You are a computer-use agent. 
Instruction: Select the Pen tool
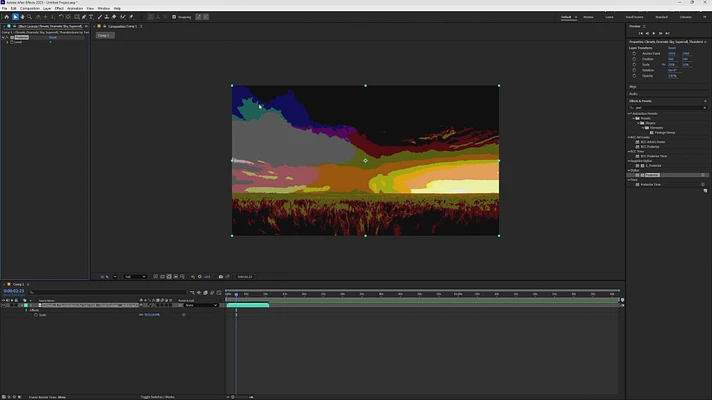(84, 17)
